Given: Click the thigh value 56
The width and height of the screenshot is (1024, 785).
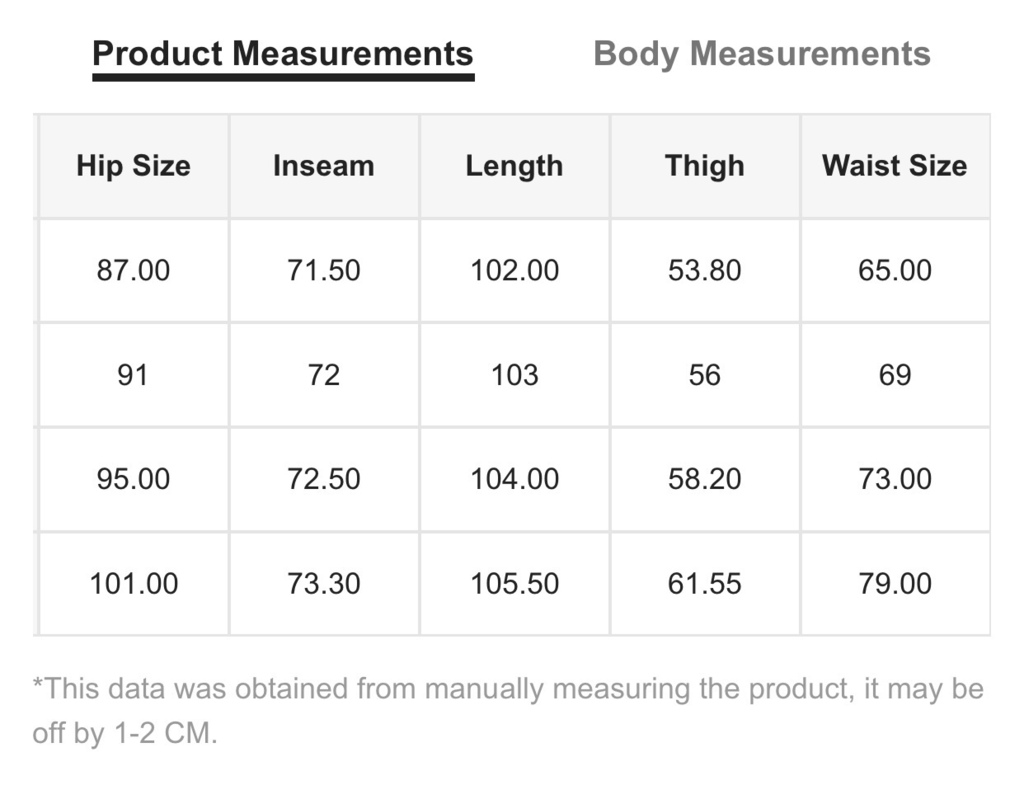Looking at the screenshot, I should point(705,375).
